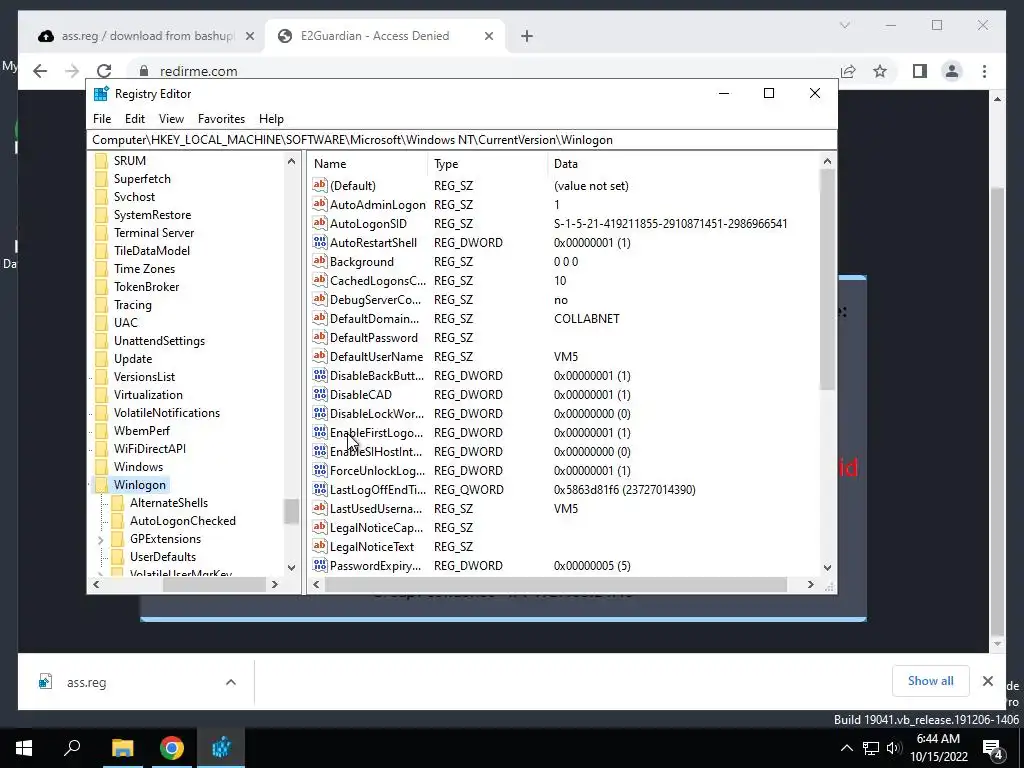The image size is (1024, 768).
Task: Select the LegalNoticeText string icon
Action: (x=319, y=546)
